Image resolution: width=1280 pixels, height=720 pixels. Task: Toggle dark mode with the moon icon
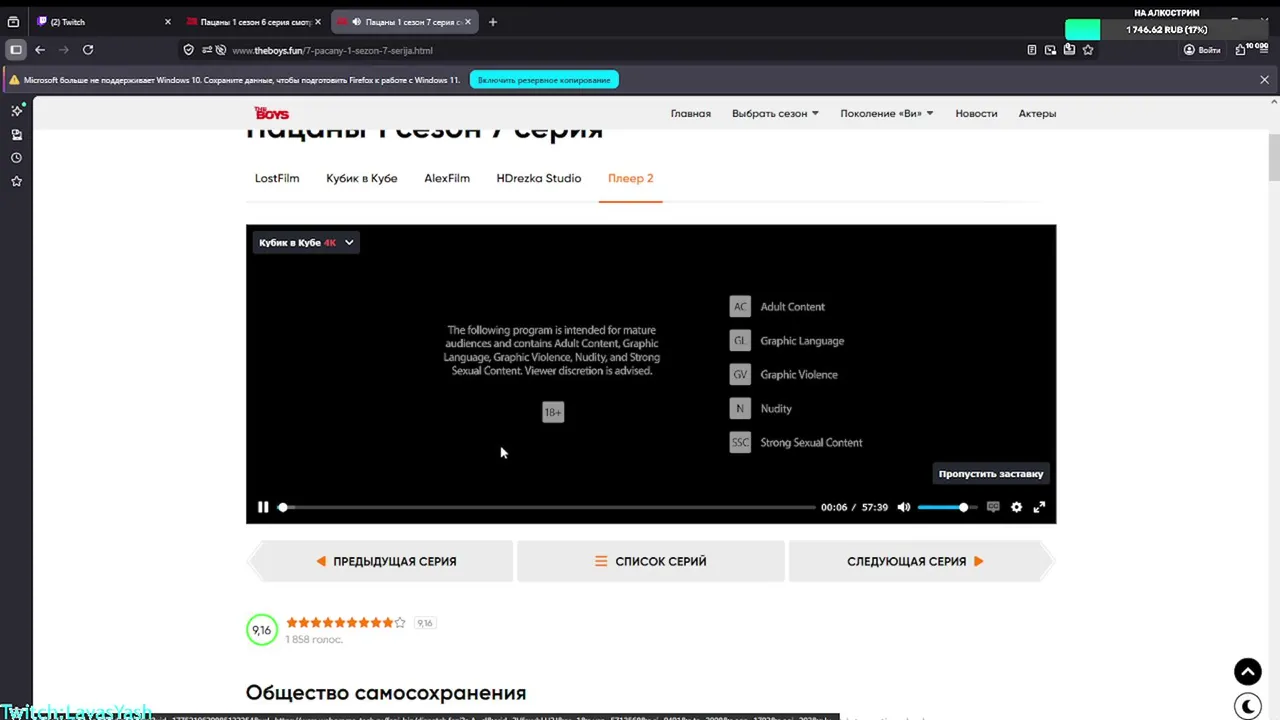(1247, 706)
